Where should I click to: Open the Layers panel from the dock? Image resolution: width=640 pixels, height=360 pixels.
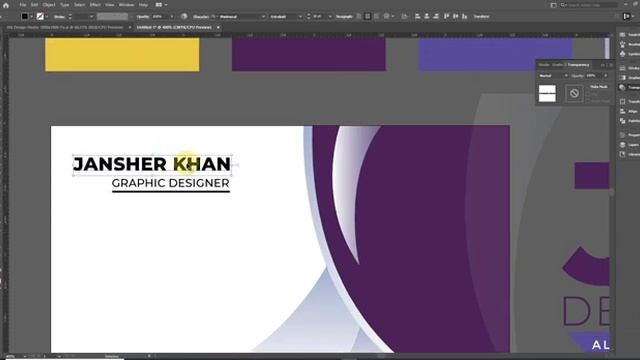pos(628,144)
